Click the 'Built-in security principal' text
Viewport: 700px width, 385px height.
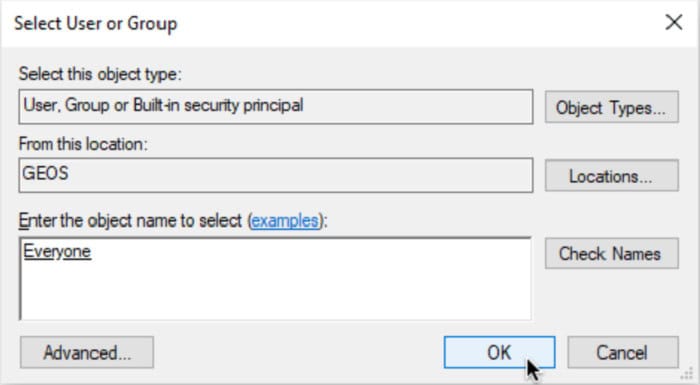pos(218,105)
